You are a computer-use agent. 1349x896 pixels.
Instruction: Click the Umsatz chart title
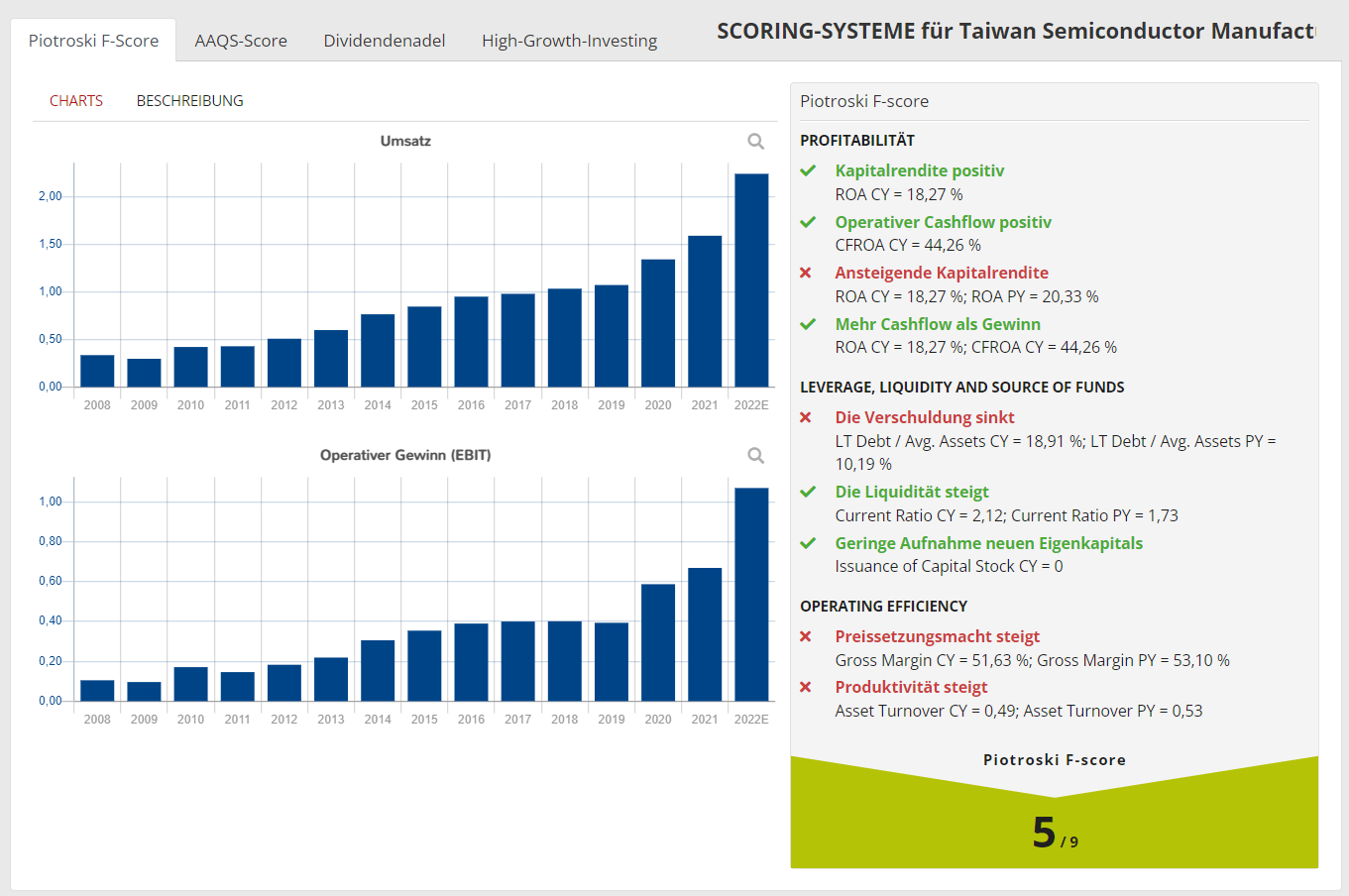[405, 141]
